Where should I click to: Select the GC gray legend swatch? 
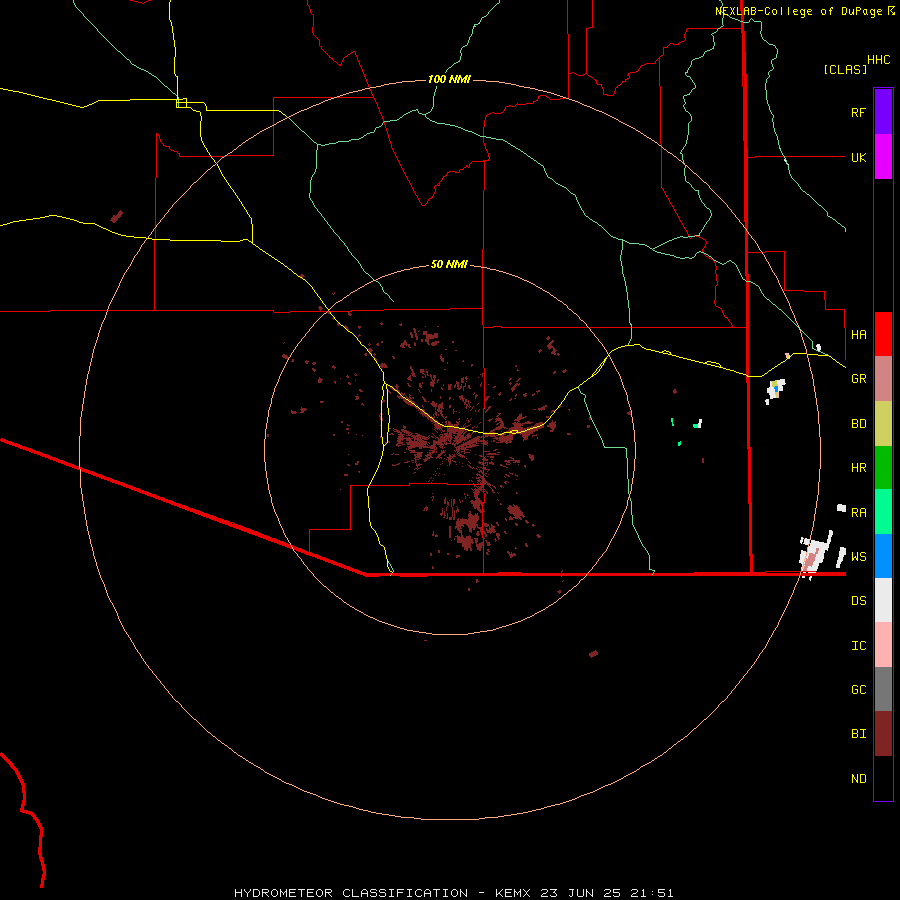(883, 689)
